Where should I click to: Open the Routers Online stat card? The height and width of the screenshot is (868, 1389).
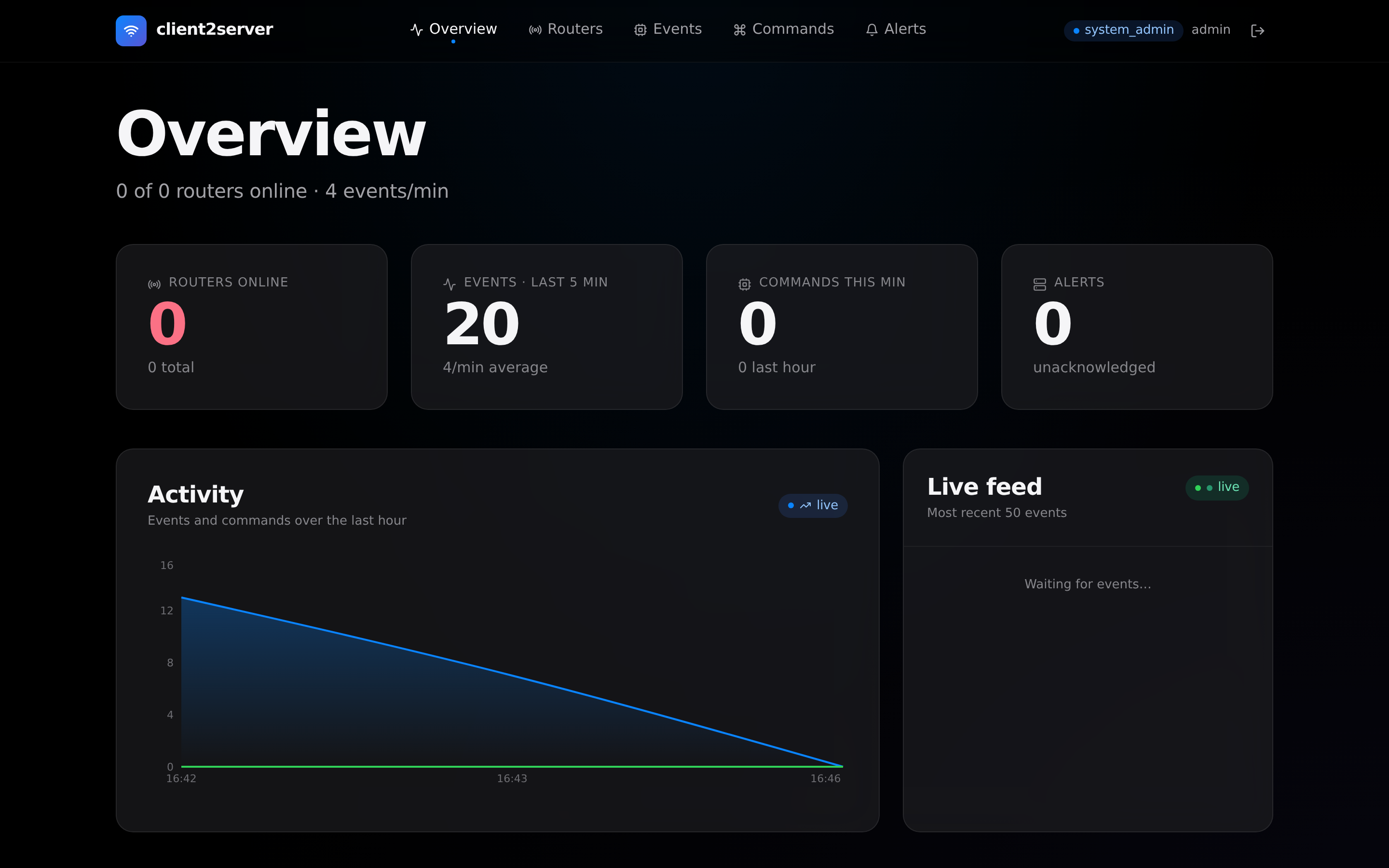point(251,326)
